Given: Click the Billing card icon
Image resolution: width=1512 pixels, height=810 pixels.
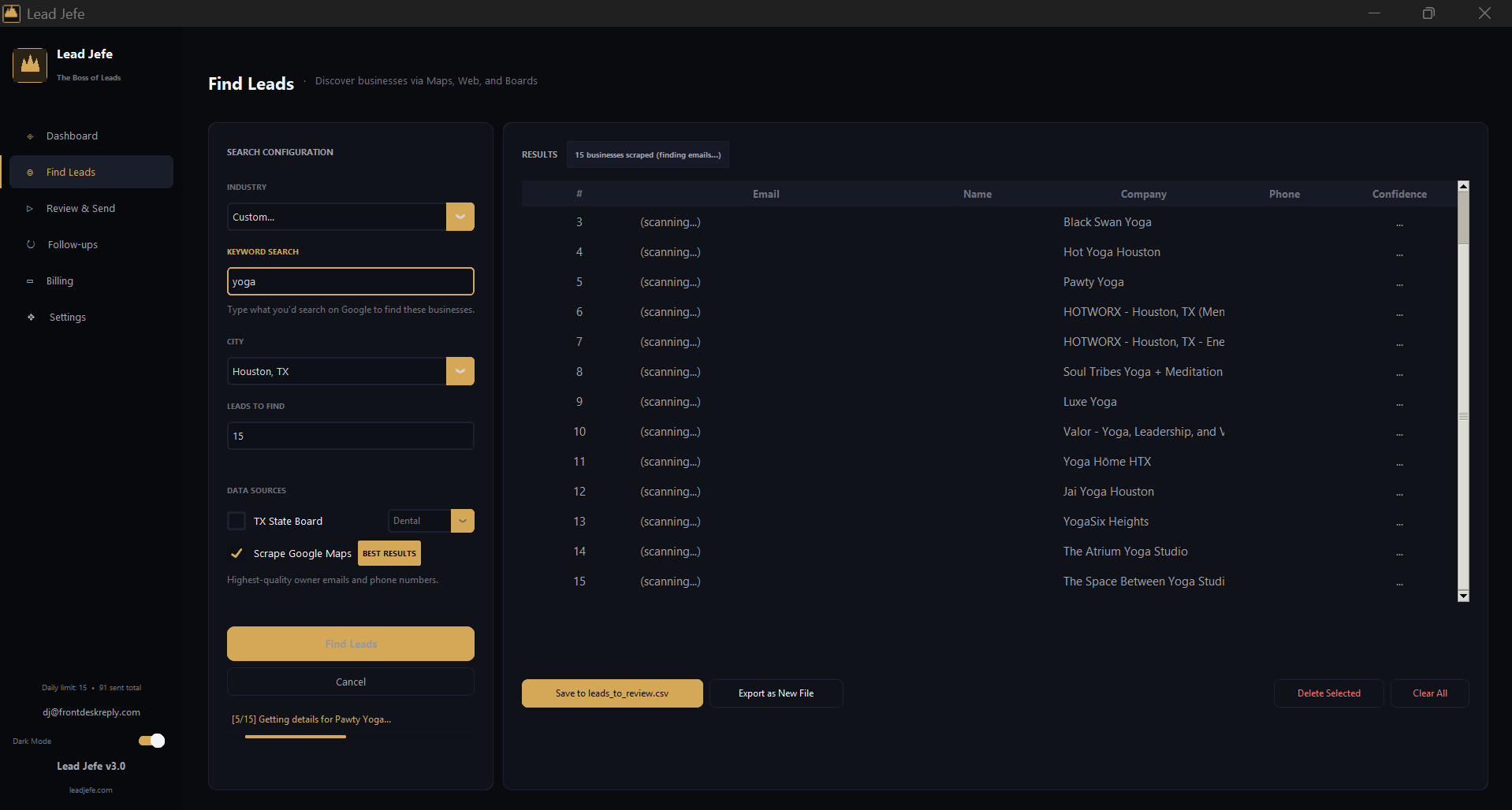Looking at the screenshot, I should [29, 281].
